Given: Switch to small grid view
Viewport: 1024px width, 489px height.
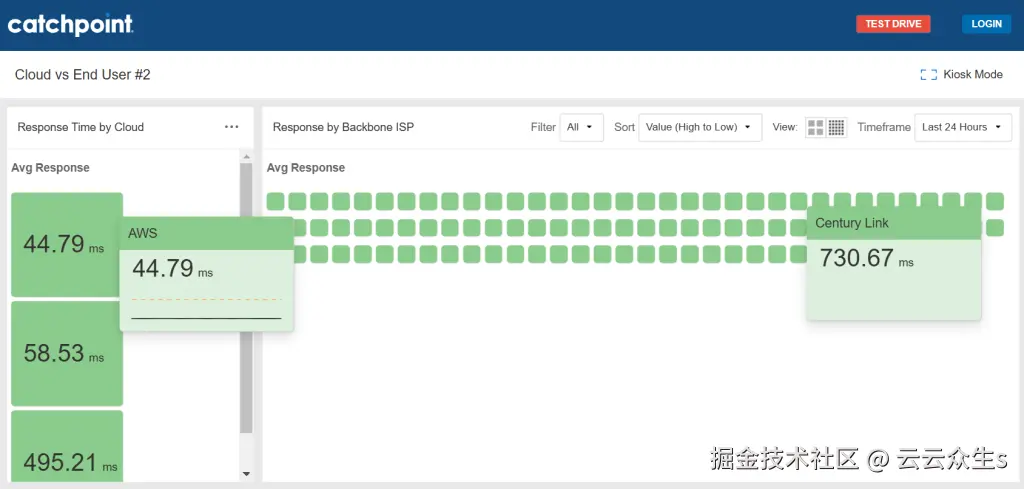Looking at the screenshot, I should [x=837, y=127].
